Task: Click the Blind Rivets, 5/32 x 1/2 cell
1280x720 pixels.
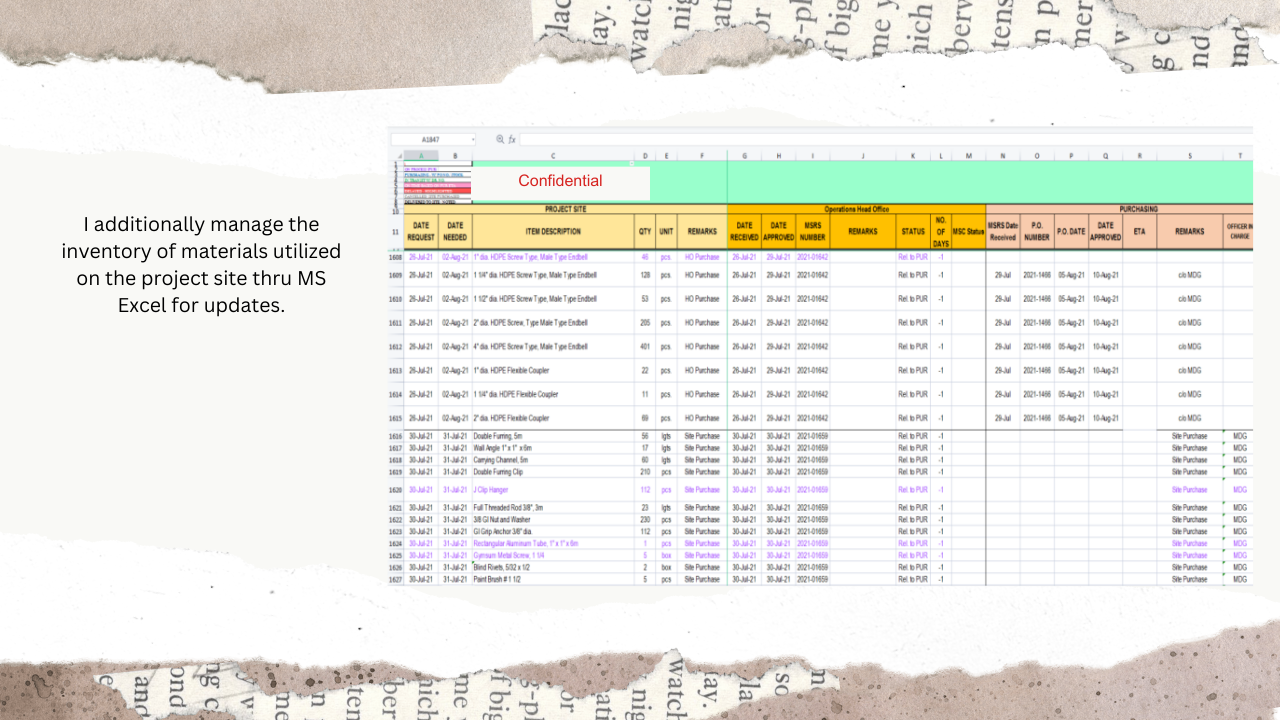Action: tap(553, 567)
